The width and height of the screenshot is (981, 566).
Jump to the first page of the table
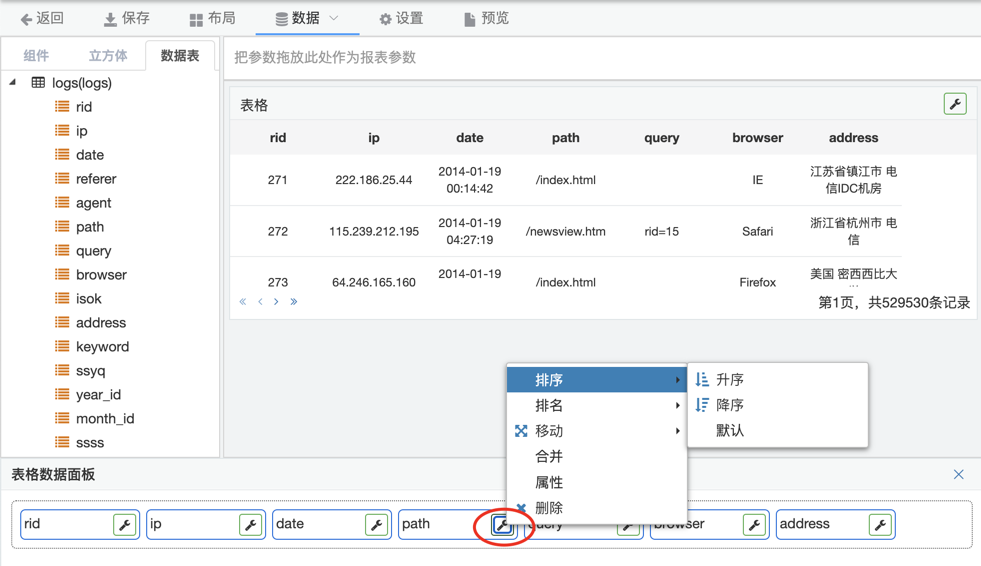[243, 302]
